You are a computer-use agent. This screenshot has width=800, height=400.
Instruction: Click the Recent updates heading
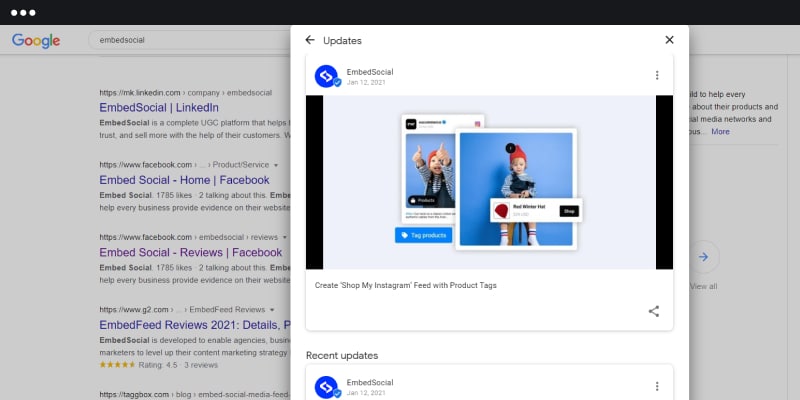coord(342,356)
